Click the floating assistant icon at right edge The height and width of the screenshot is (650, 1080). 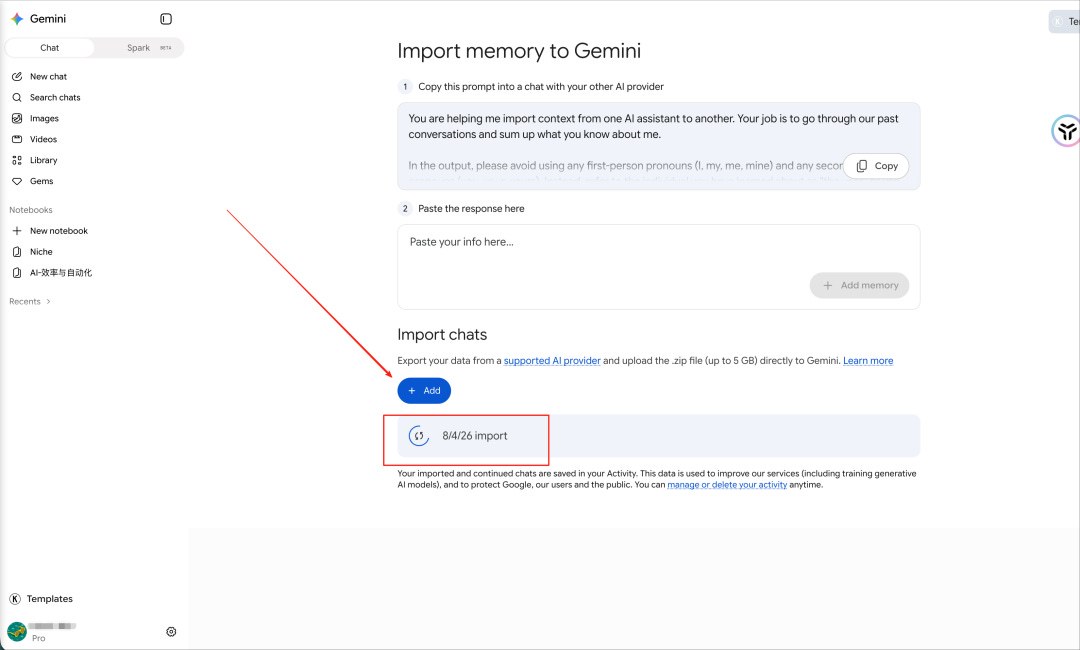point(1066,131)
